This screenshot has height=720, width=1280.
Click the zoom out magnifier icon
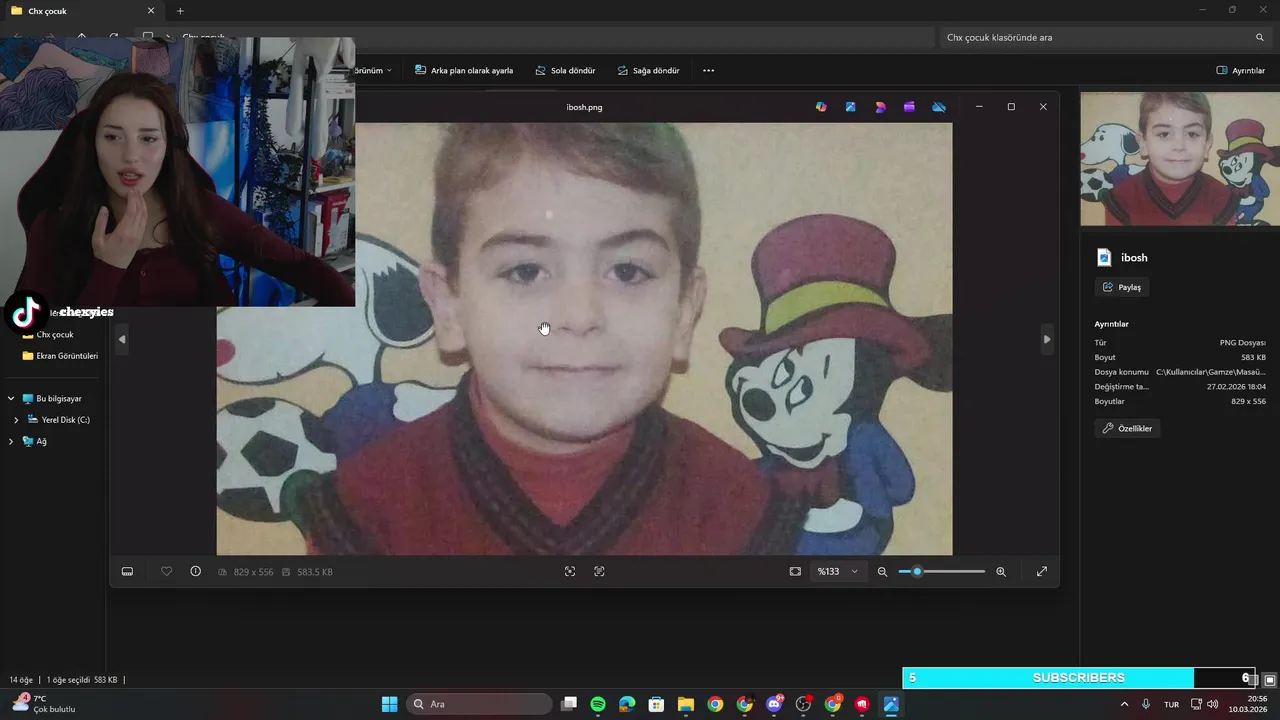882,571
